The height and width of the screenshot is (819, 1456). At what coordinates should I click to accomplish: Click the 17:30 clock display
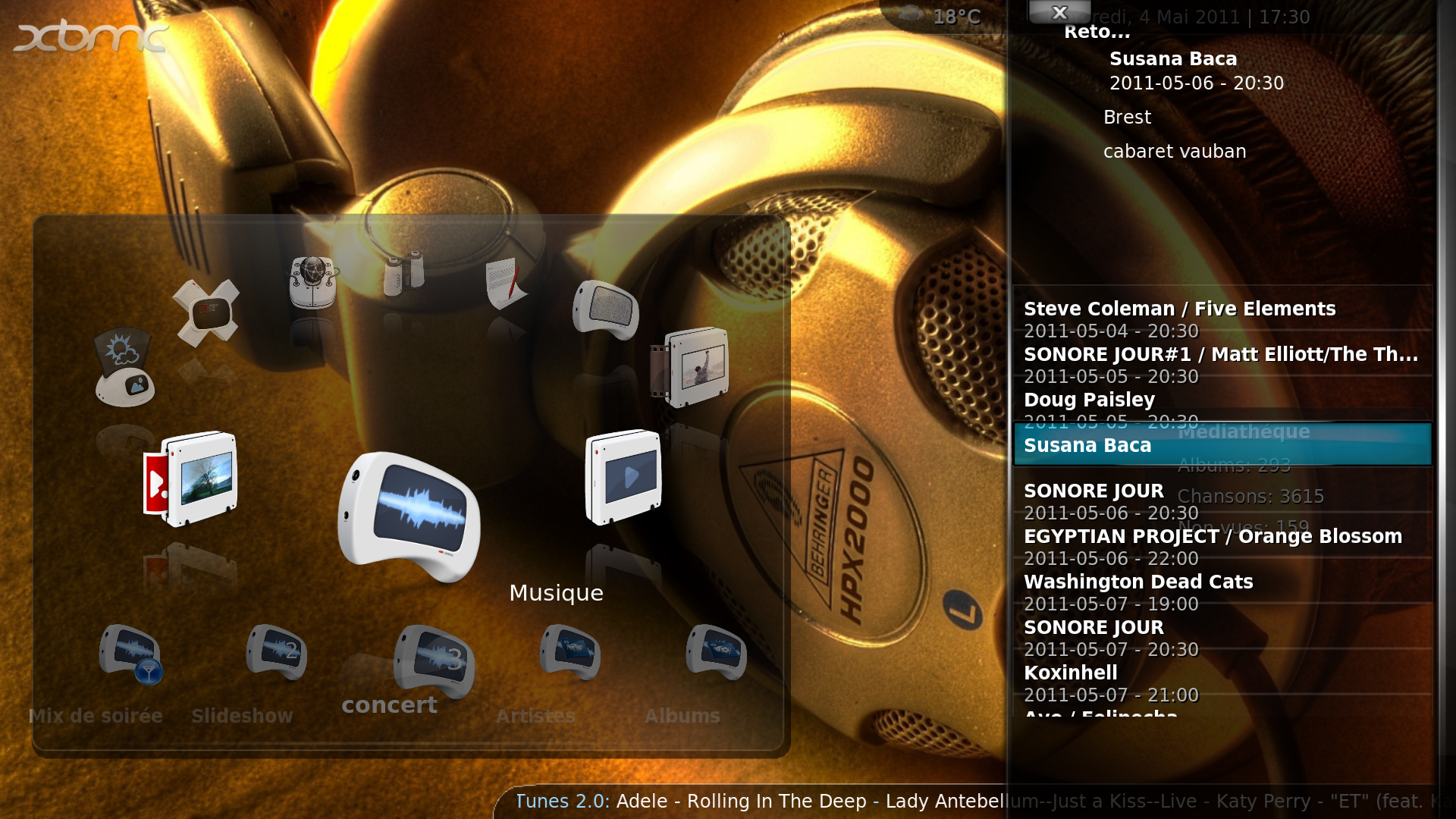coord(1285,17)
